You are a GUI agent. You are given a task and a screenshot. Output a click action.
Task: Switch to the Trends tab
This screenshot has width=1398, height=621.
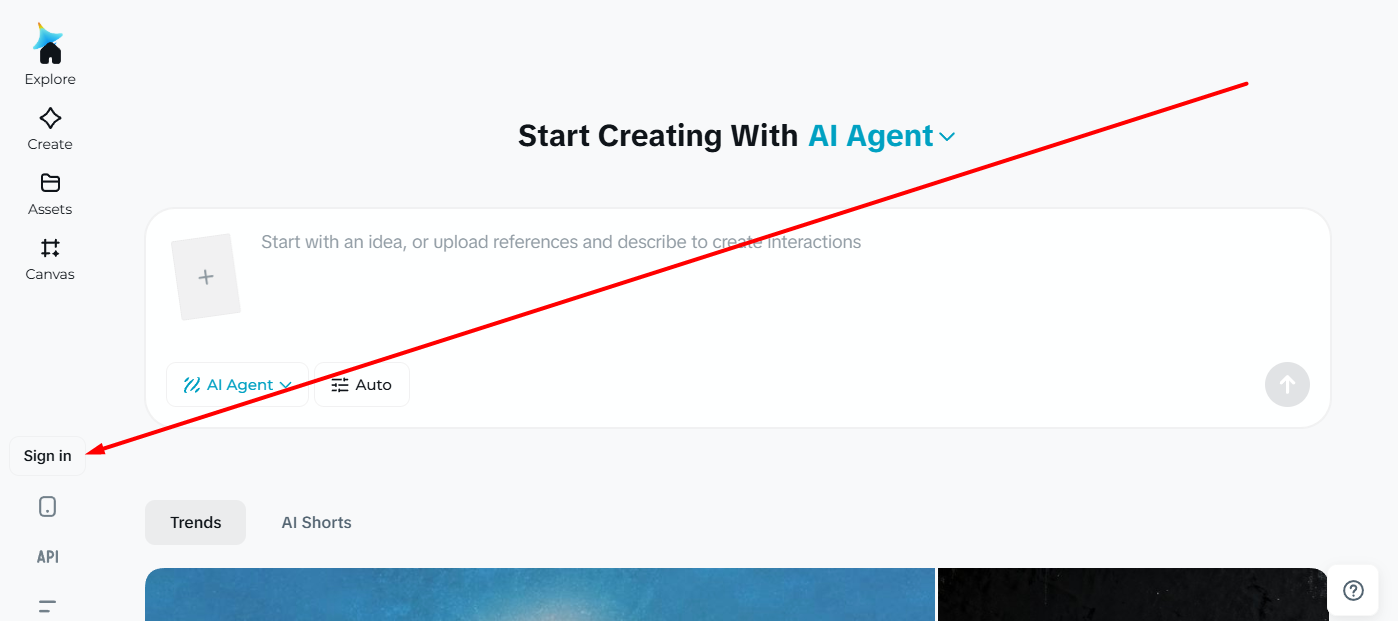point(195,522)
